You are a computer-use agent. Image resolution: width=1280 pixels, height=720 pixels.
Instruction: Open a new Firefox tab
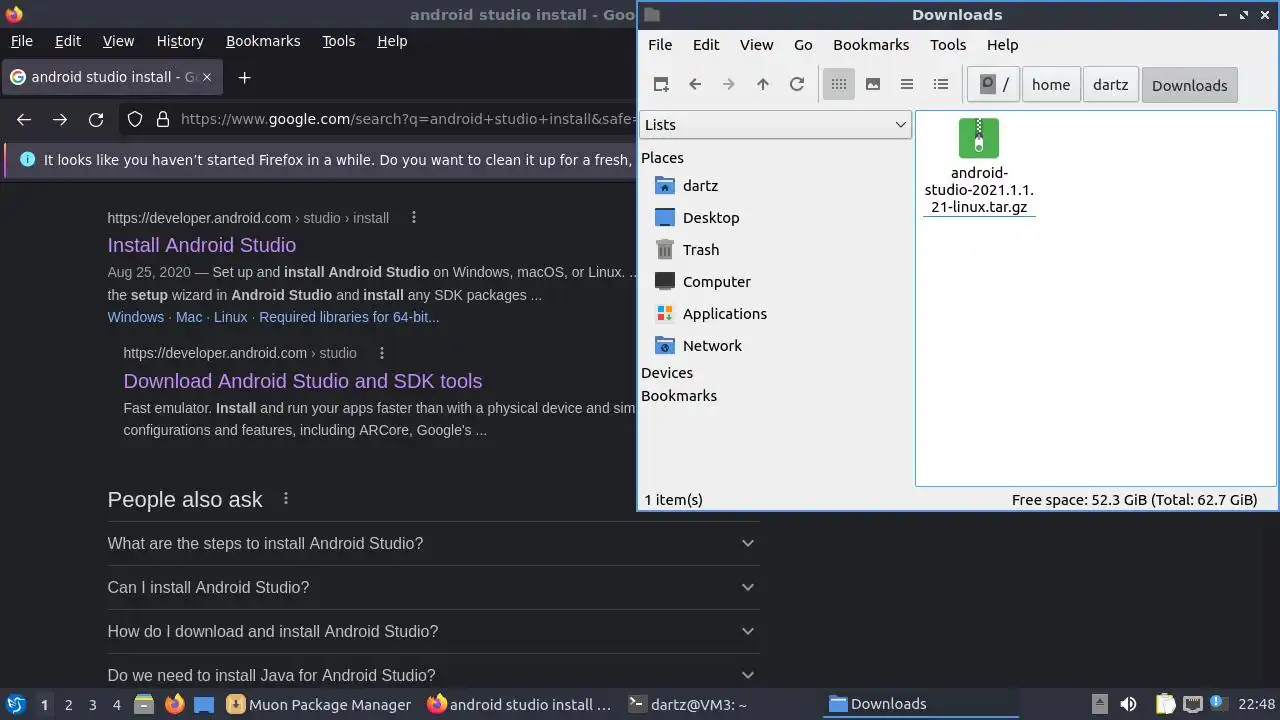pyautogui.click(x=244, y=77)
